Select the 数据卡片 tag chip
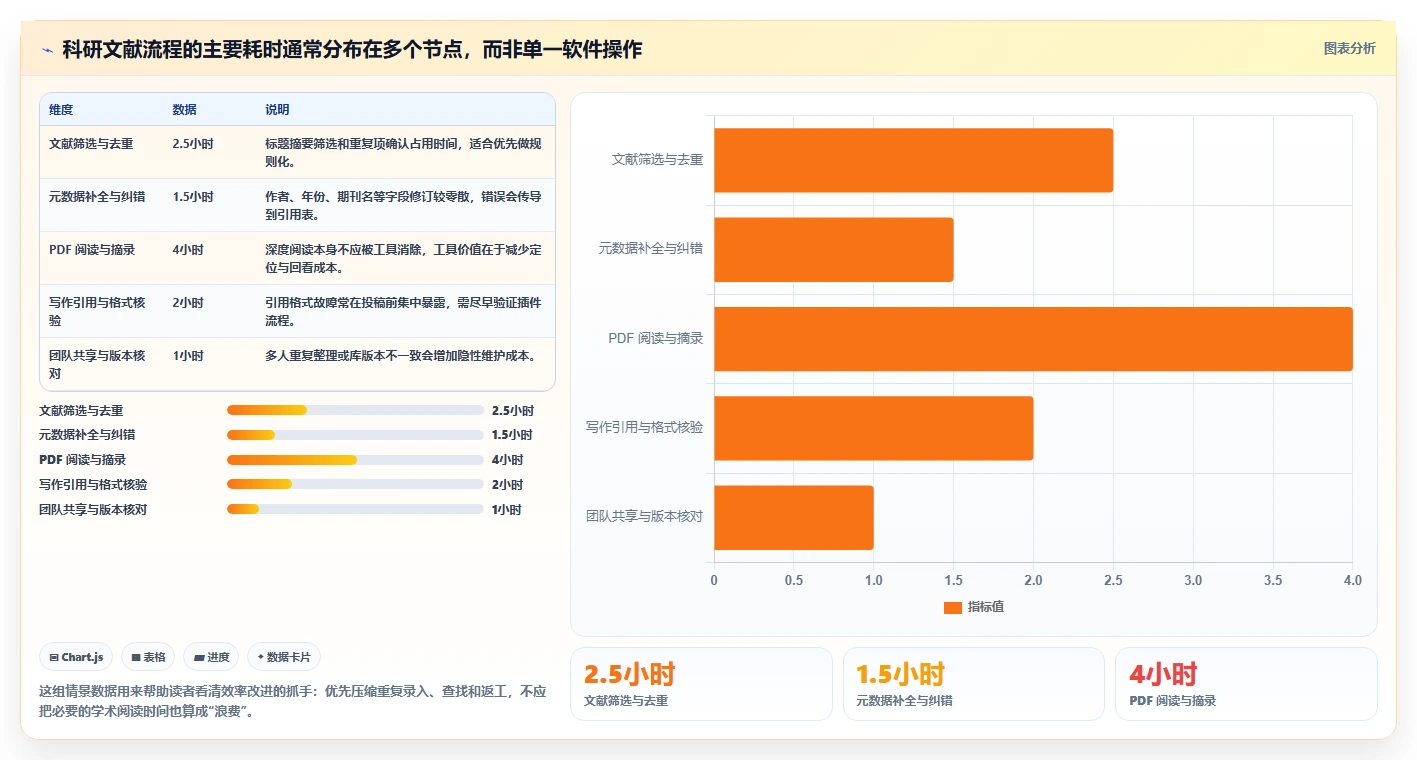 [x=284, y=657]
